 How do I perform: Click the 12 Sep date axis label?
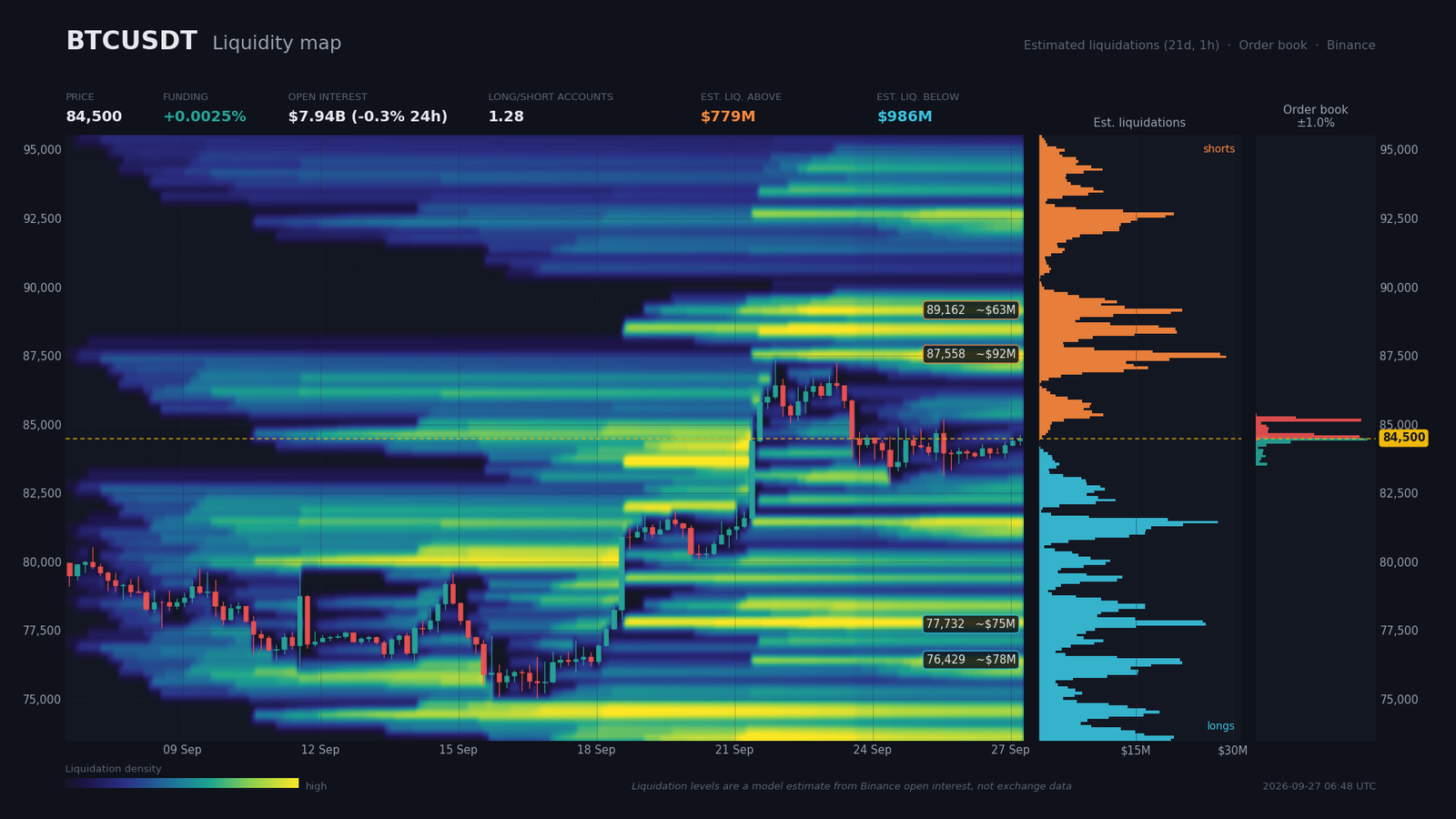click(x=320, y=750)
